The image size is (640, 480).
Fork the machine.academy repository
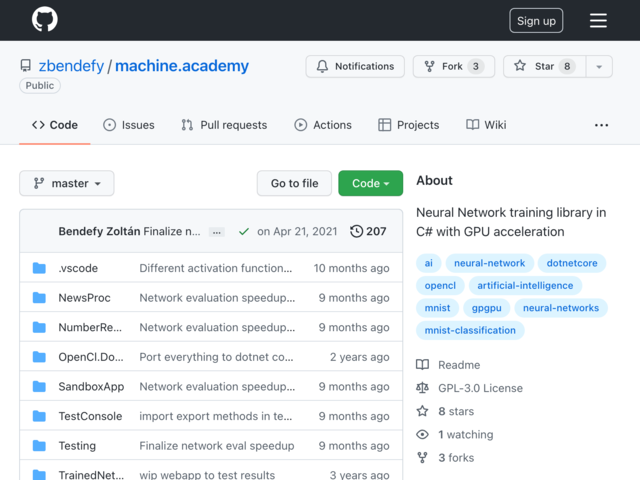(454, 66)
